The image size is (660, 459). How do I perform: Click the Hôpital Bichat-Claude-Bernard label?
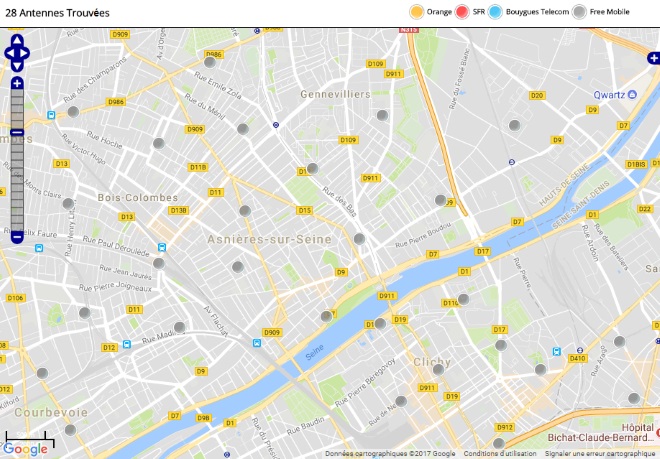(x=603, y=432)
